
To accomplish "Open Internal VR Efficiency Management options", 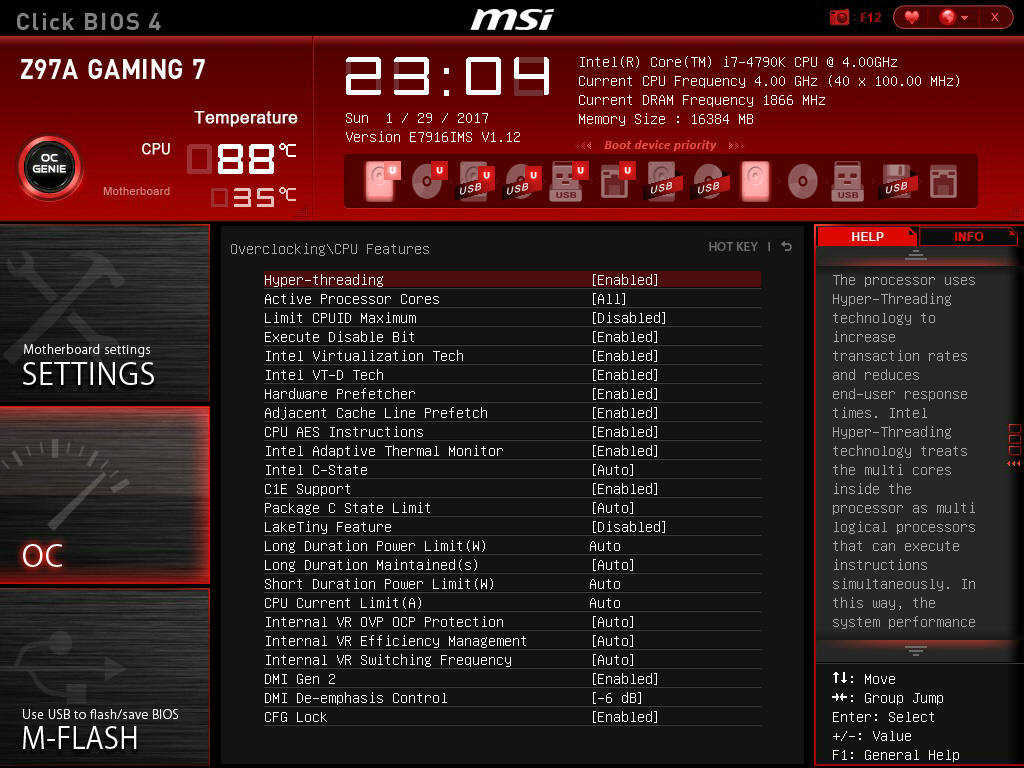I will point(512,641).
